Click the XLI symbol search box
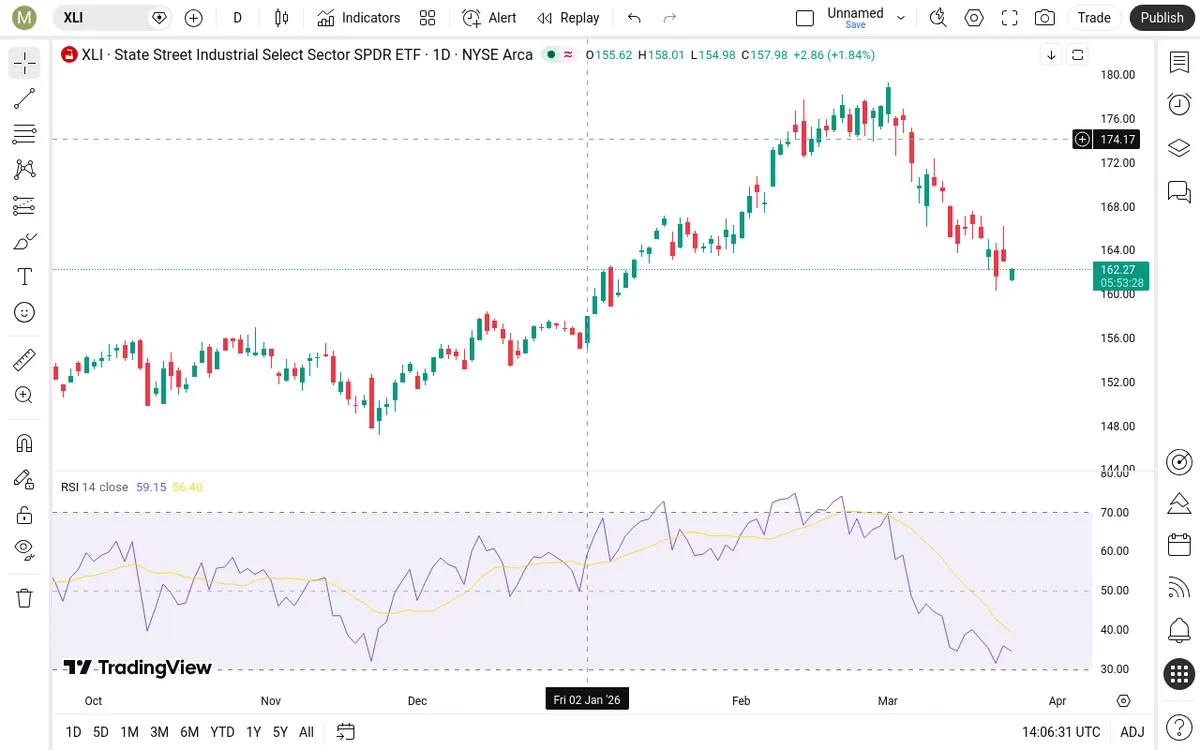Viewport: 1200px width, 750px height. coord(112,17)
